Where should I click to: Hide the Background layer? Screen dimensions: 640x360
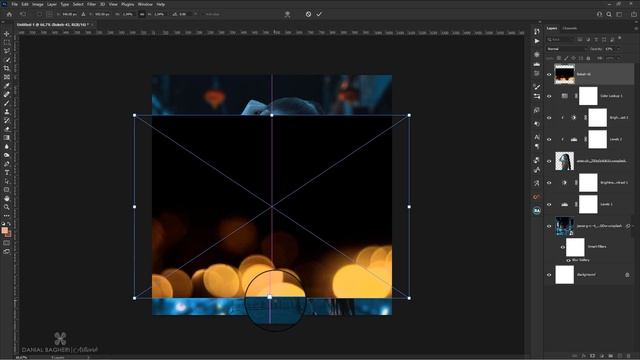point(549,275)
